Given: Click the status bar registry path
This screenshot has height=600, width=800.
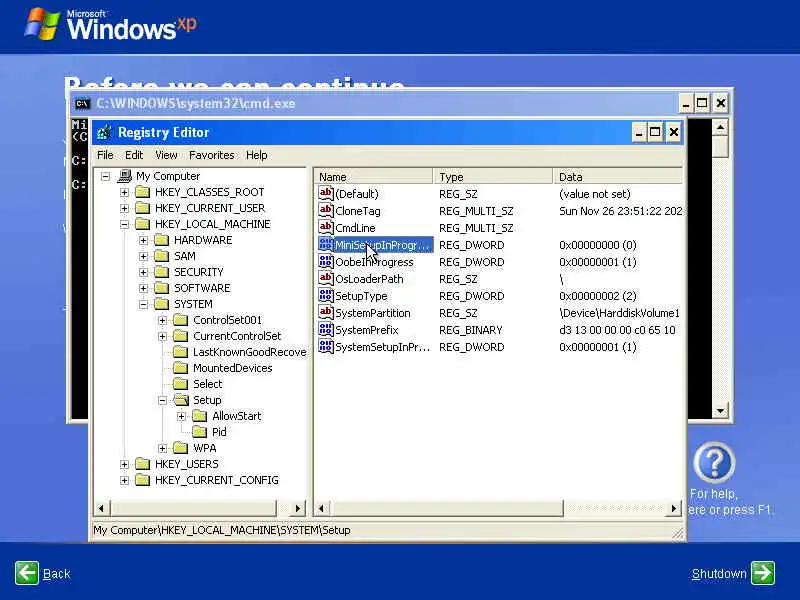Looking at the screenshot, I should pos(222,530).
